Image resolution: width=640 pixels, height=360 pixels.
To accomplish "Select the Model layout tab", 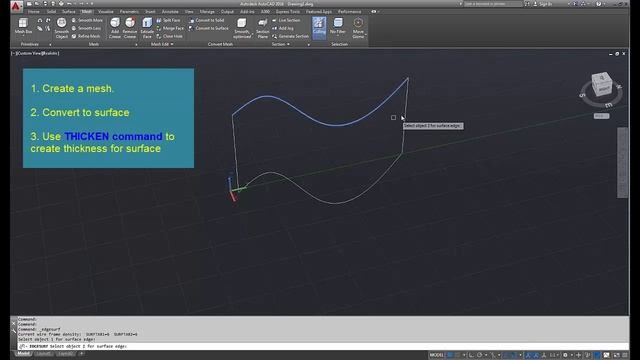I will (x=23, y=353).
